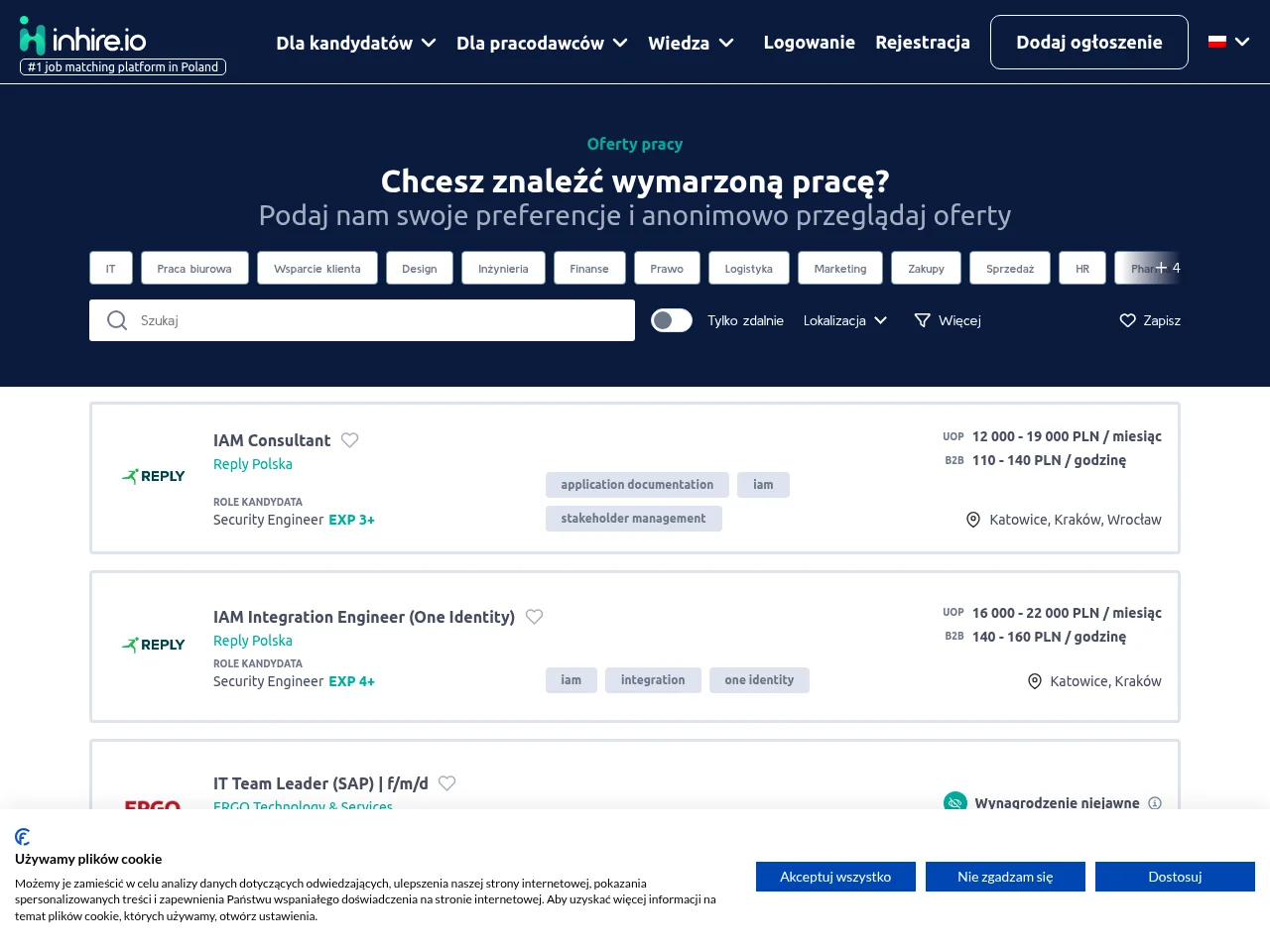Click the Polish flag icon
1270x952 pixels.
[1217, 42]
